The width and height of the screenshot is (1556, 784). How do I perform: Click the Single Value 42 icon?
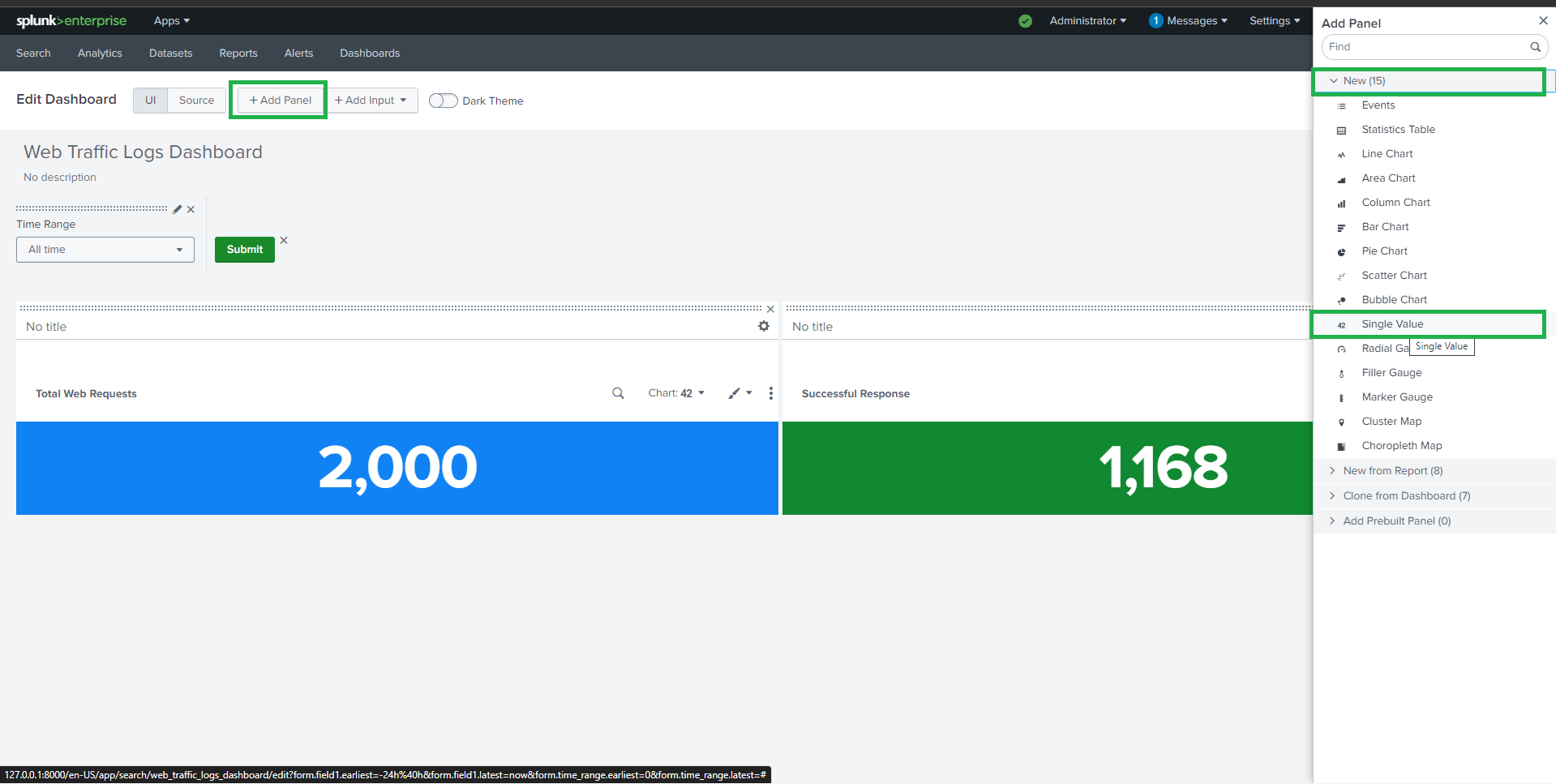[1341, 325]
